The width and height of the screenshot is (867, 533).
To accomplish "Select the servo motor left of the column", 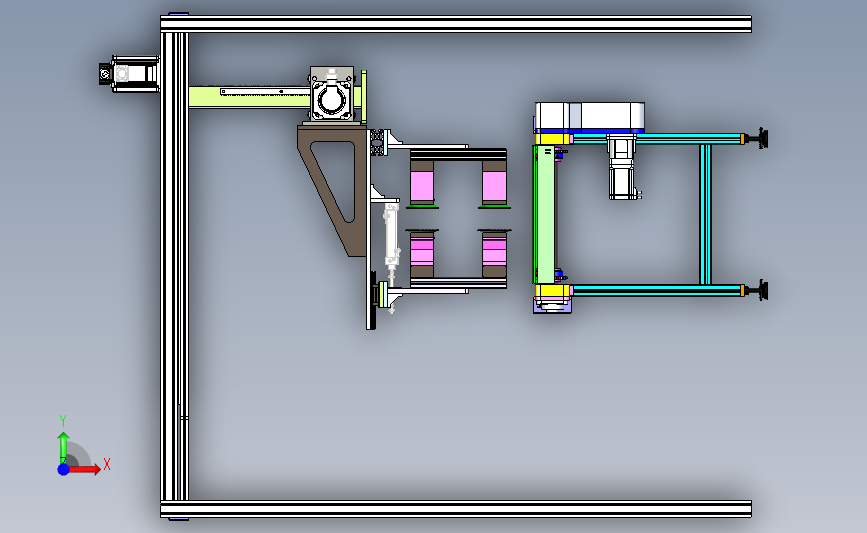I will pyautogui.click(x=129, y=74).
